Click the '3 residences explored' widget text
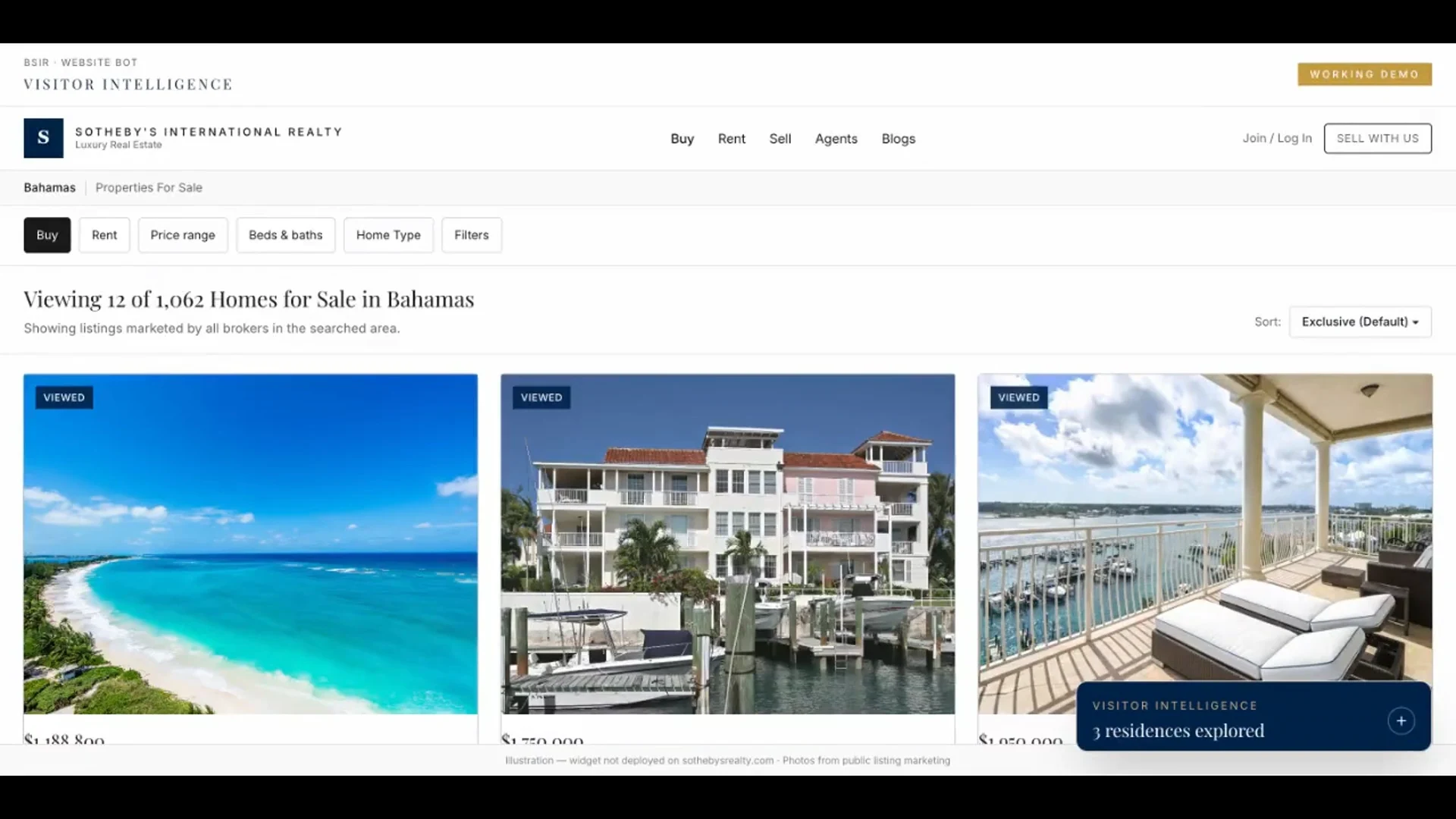Screen dimensions: 1456x819 pos(1178,731)
